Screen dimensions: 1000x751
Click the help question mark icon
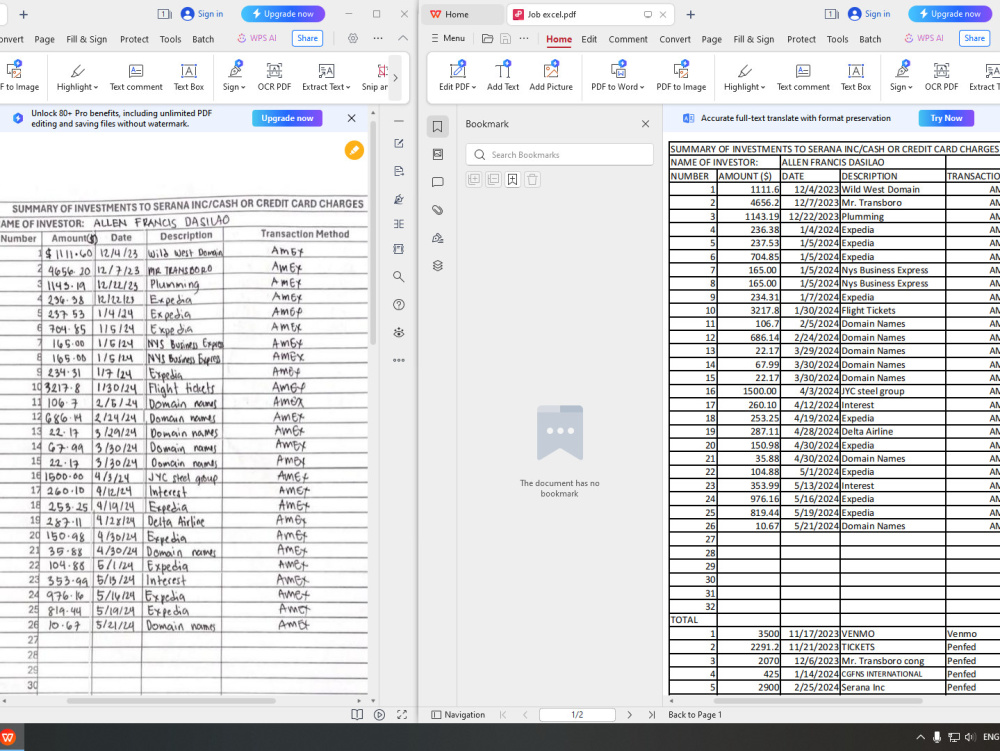click(x=399, y=305)
